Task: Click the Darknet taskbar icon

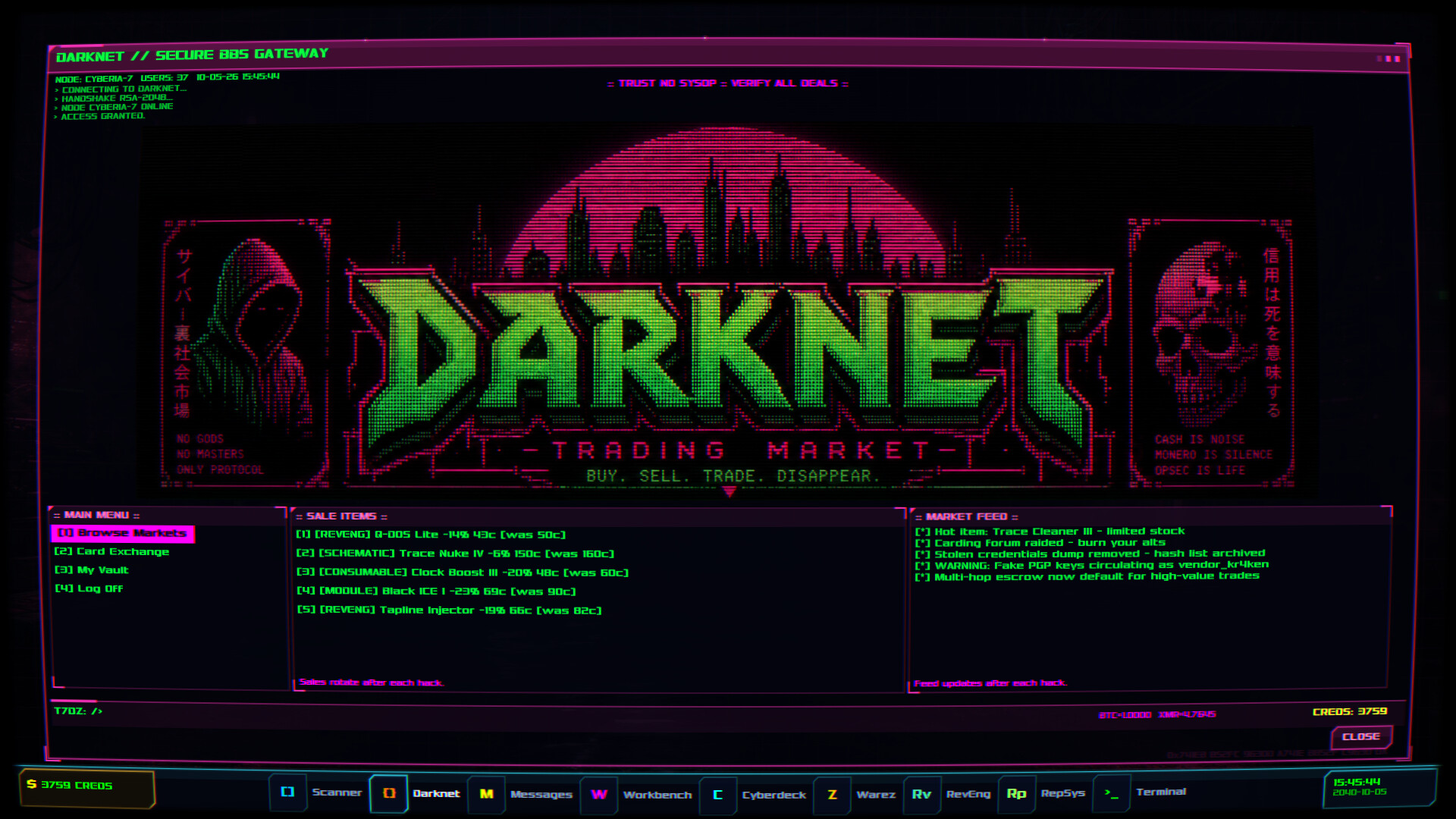Action: [x=389, y=793]
